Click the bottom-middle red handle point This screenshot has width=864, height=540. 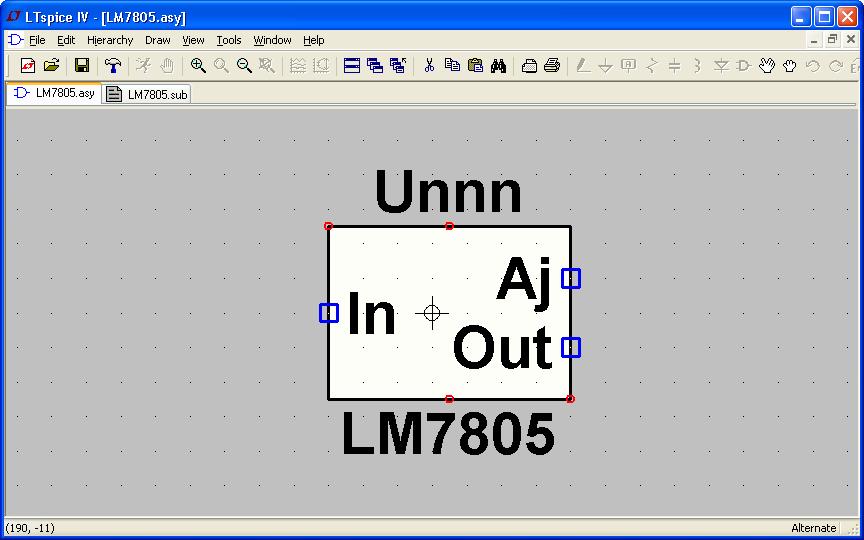tap(449, 398)
